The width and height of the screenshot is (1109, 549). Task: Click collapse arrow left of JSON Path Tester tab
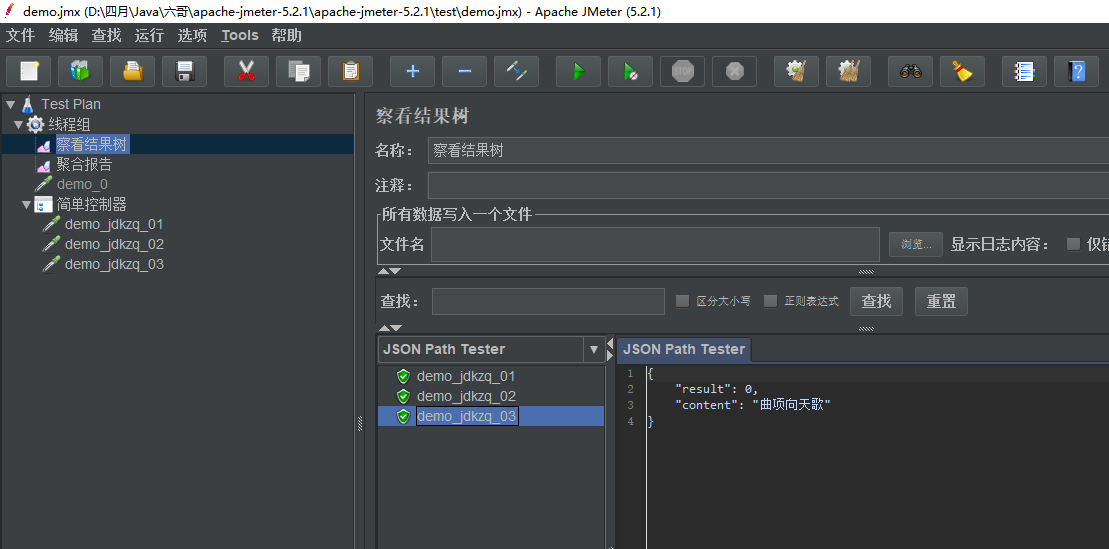[610, 344]
